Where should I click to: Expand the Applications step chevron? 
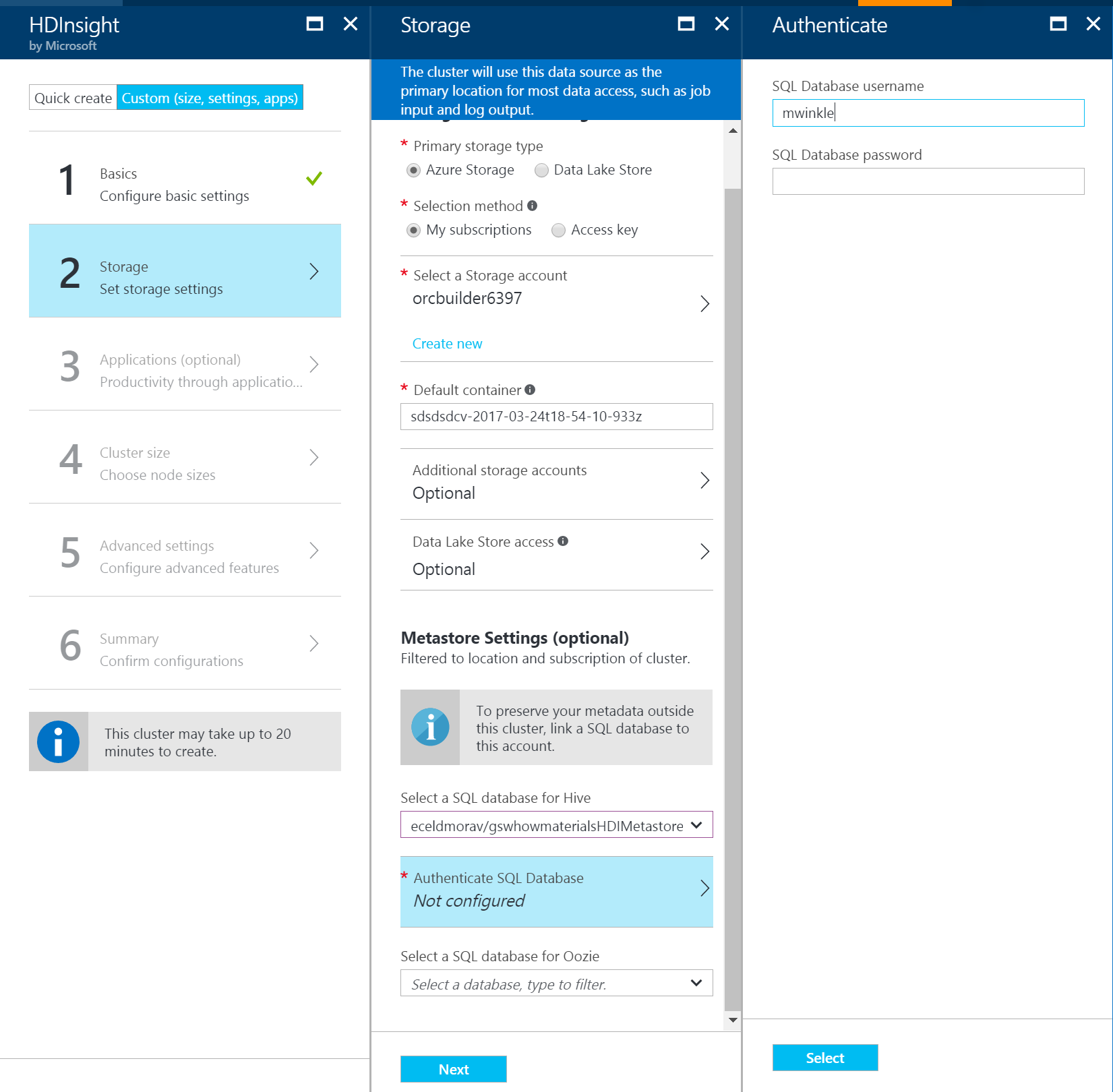[x=314, y=365]
